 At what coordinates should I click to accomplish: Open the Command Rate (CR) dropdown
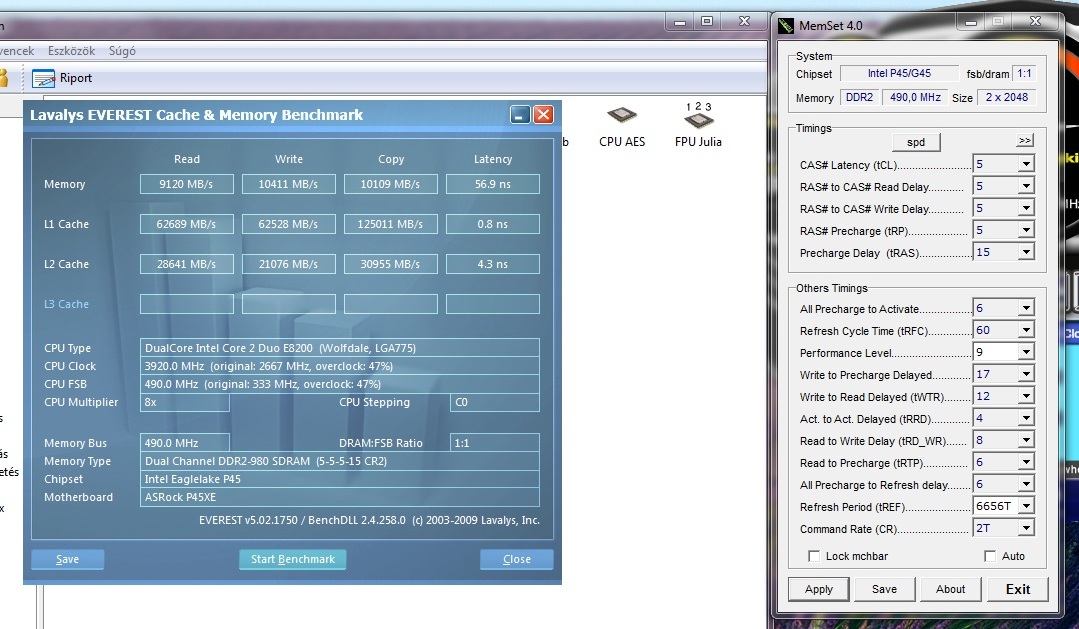click(x=1026, y=529)
